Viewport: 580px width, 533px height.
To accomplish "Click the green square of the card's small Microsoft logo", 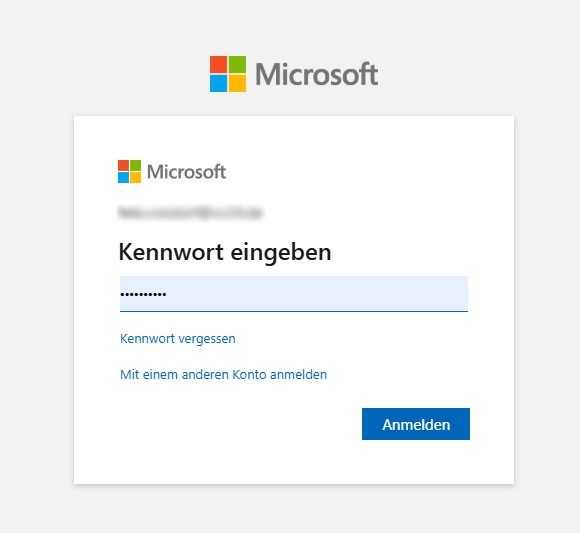I will tap(135, 165).
